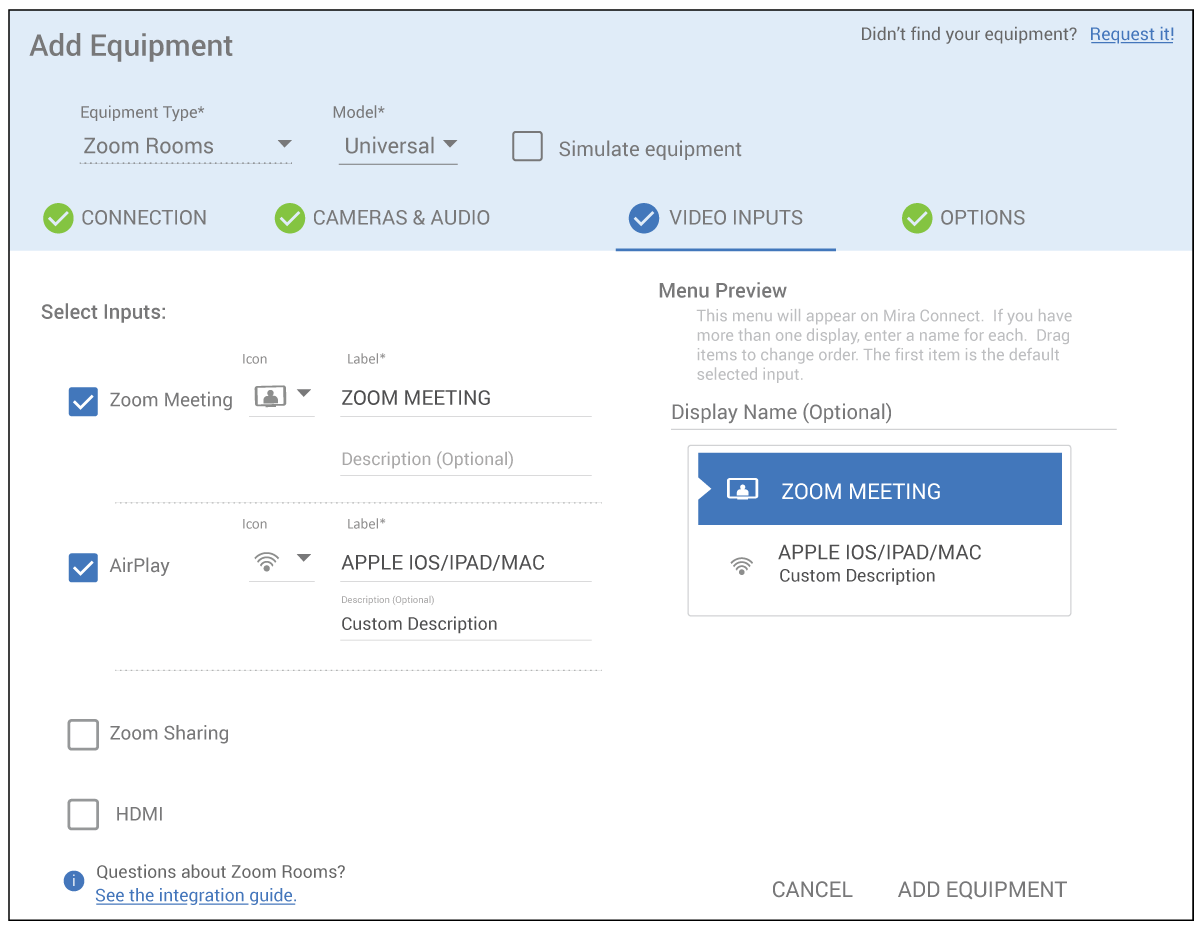This screenshot has width=1200, height=927.
Task: Enable the HDMI input checkbox
Action: tap(83, 814)
